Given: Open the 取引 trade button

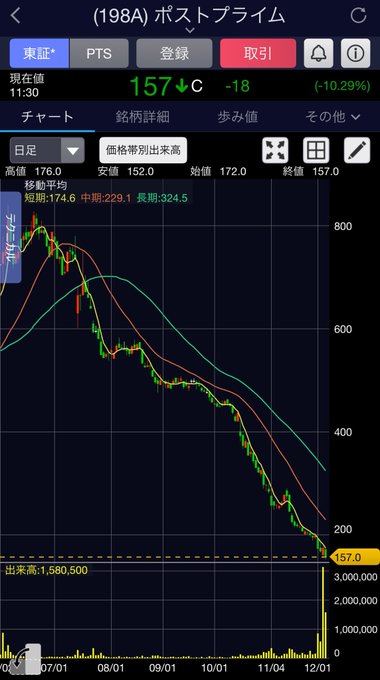Looking at the screenshot, I should [258, 53].
